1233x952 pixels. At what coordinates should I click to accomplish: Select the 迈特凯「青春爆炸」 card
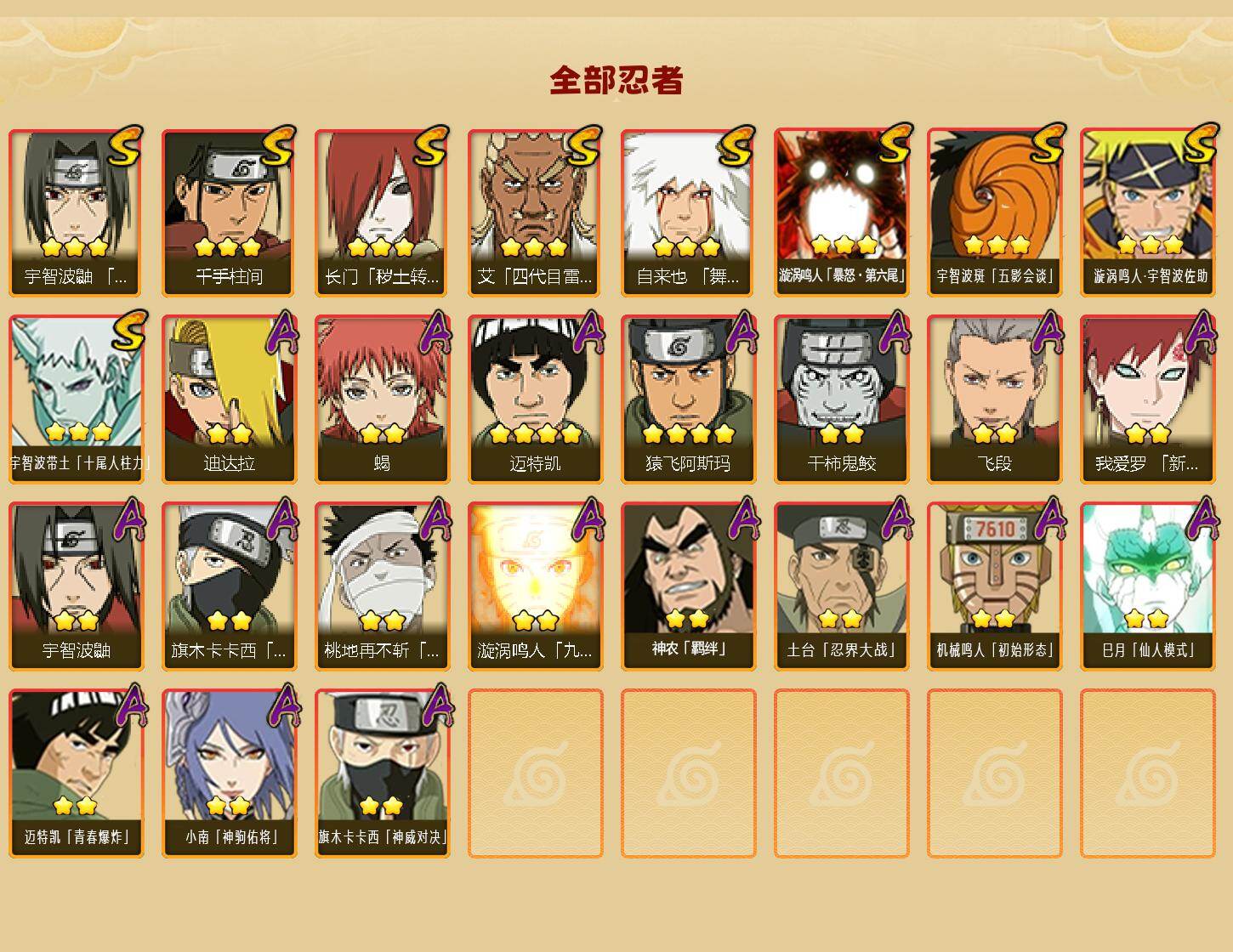pos(77,773)
